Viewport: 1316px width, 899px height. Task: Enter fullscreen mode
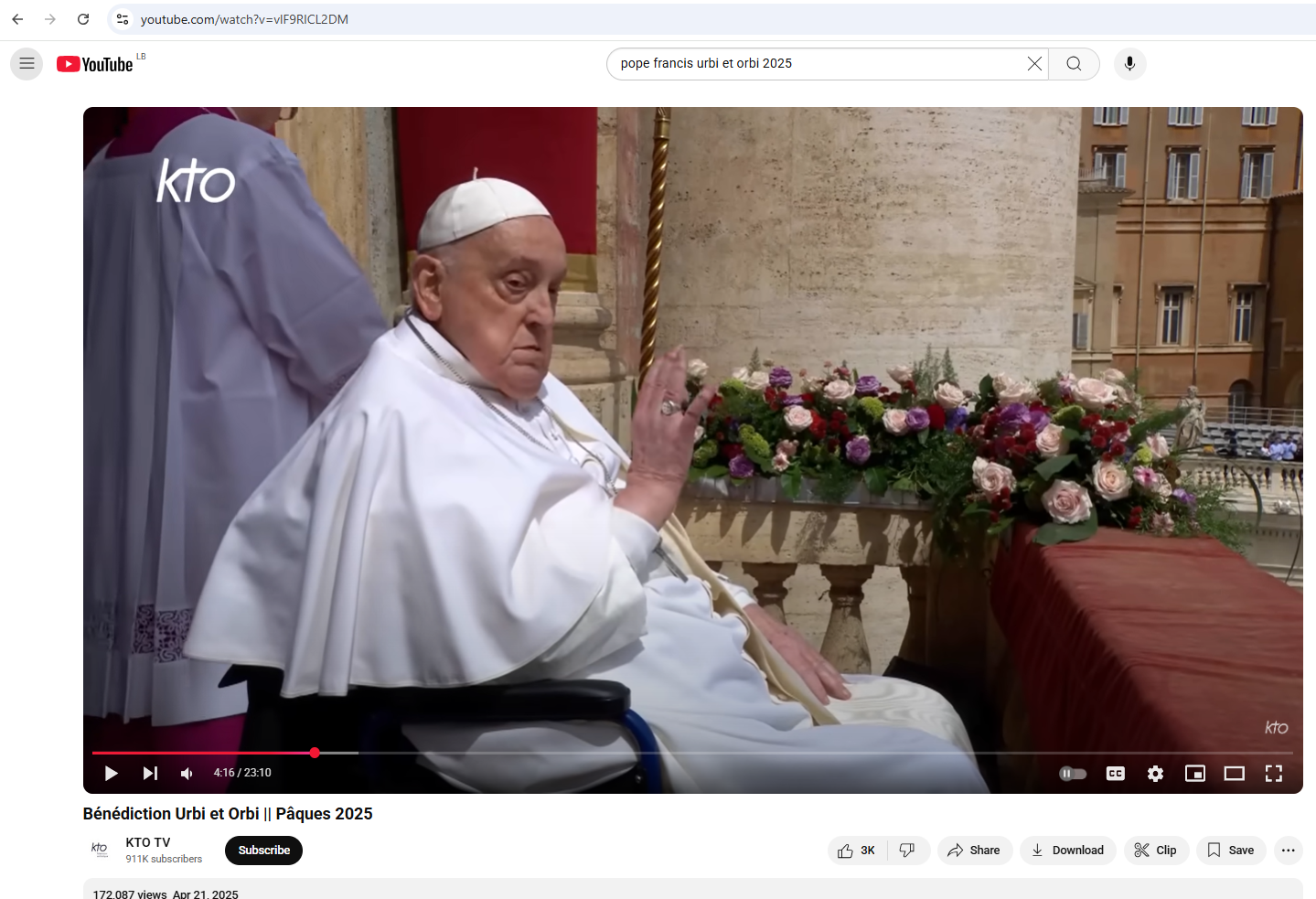pos(1273,773)
